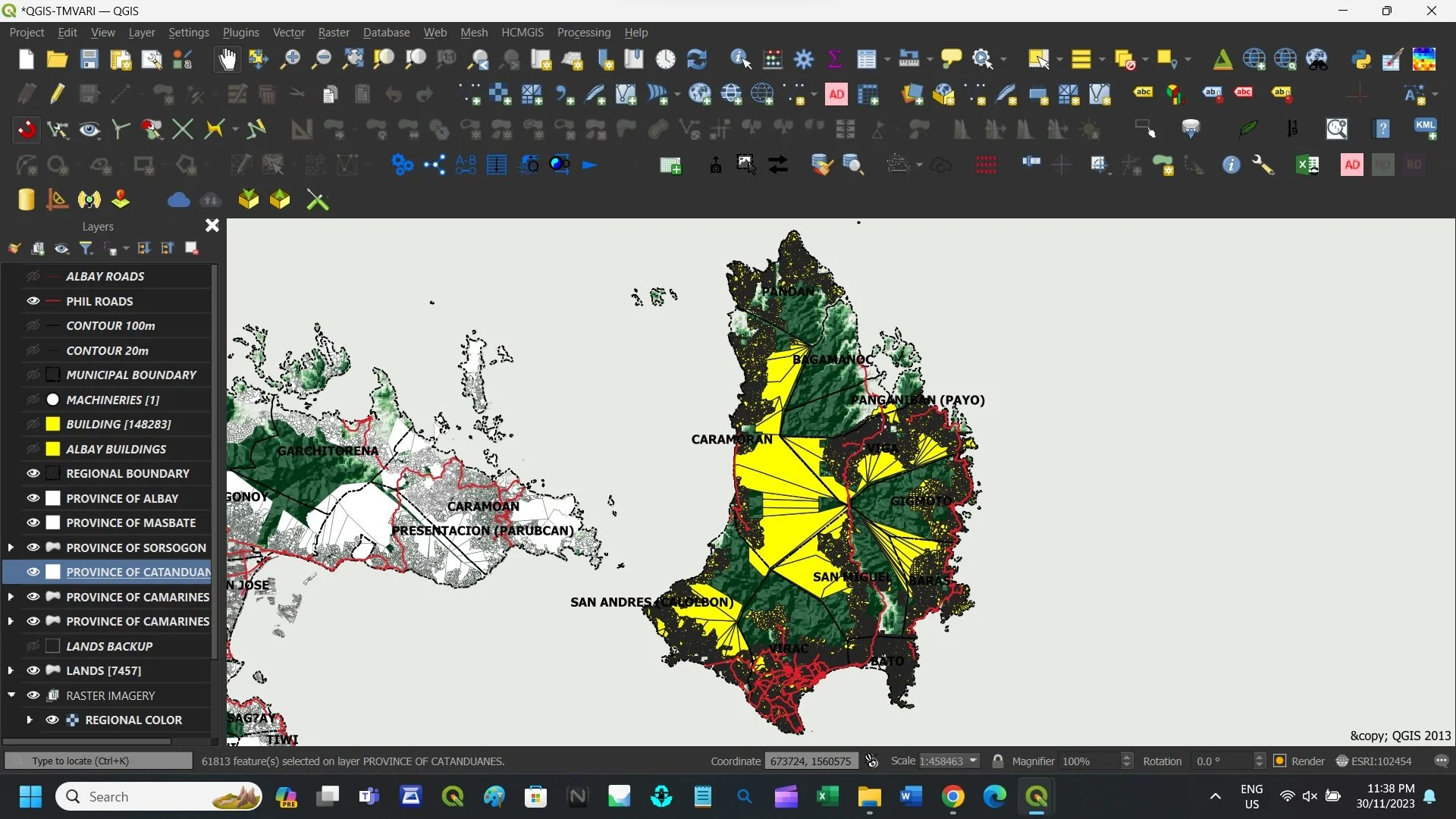1456x819 pixels.
Task: Select the Pan Map tool
Action: [x=227, y=59]
